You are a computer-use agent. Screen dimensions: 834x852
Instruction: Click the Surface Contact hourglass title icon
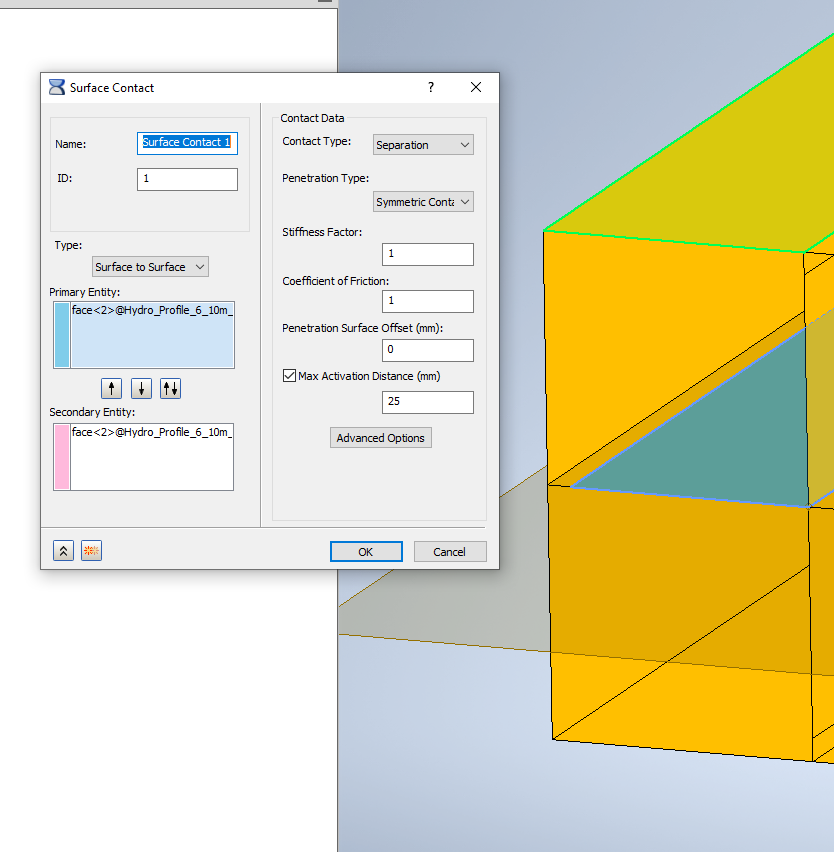click(x=55, y=87)
